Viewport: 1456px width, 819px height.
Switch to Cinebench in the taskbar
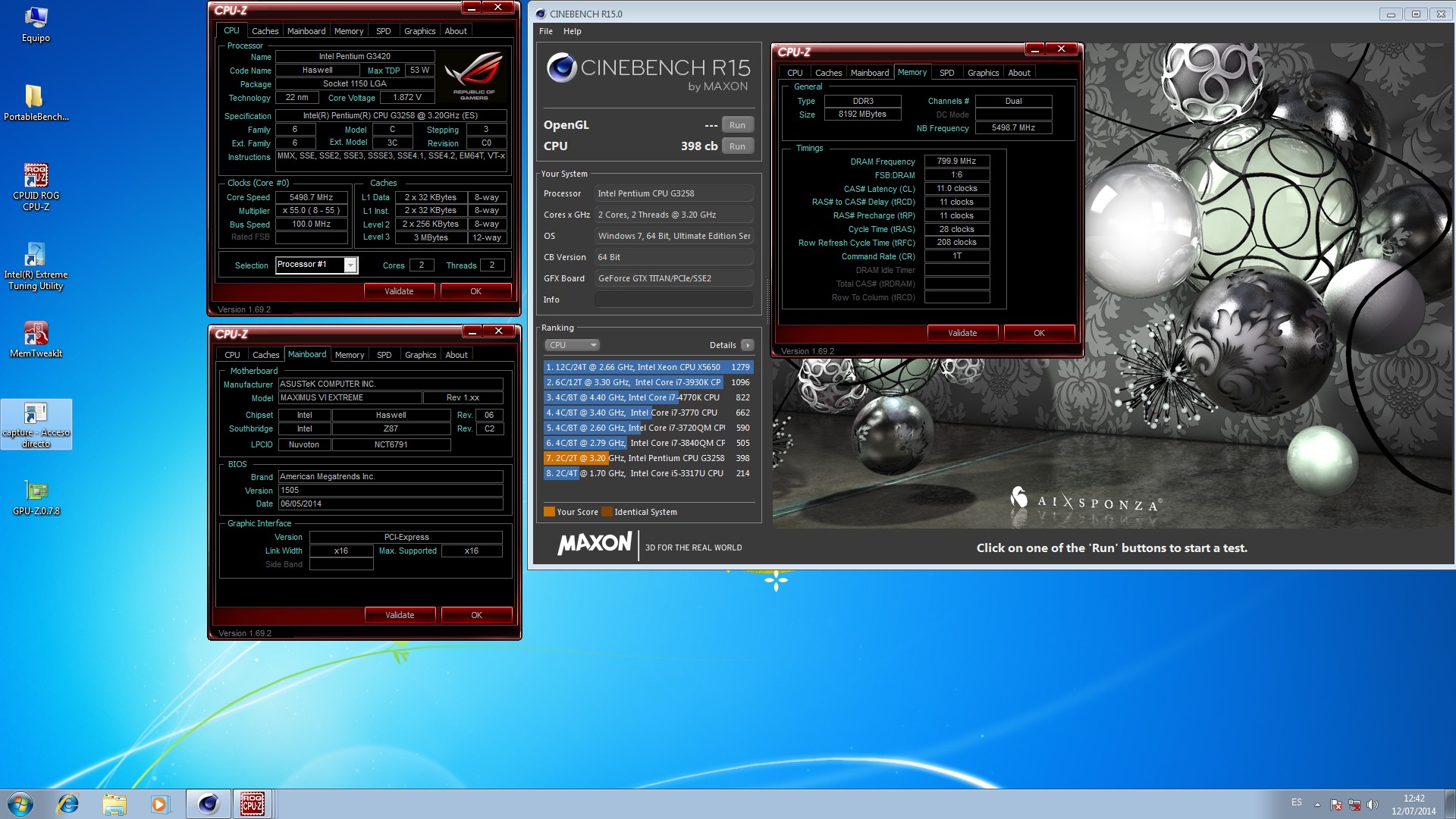coord(208,804)
